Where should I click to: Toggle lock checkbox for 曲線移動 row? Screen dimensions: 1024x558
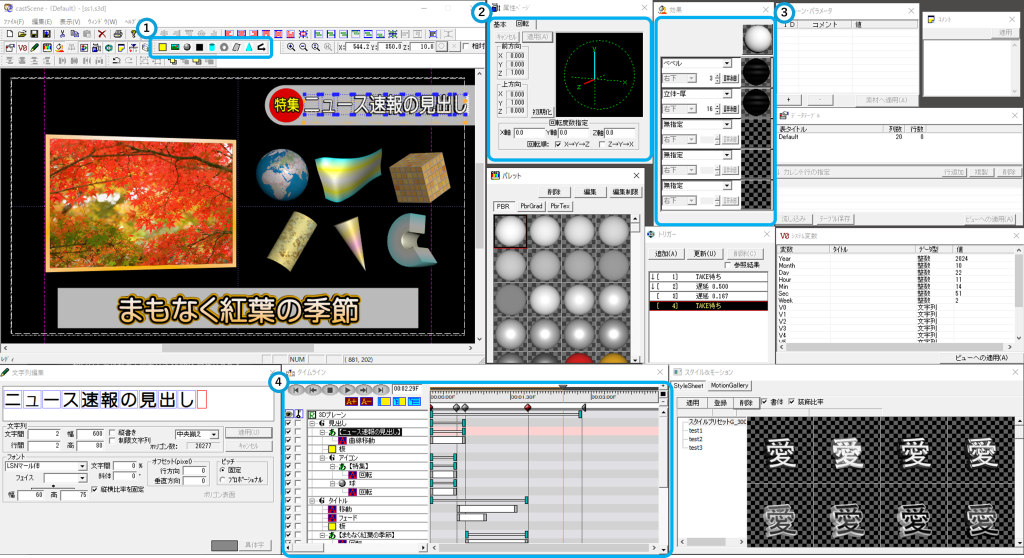point(298,440)
